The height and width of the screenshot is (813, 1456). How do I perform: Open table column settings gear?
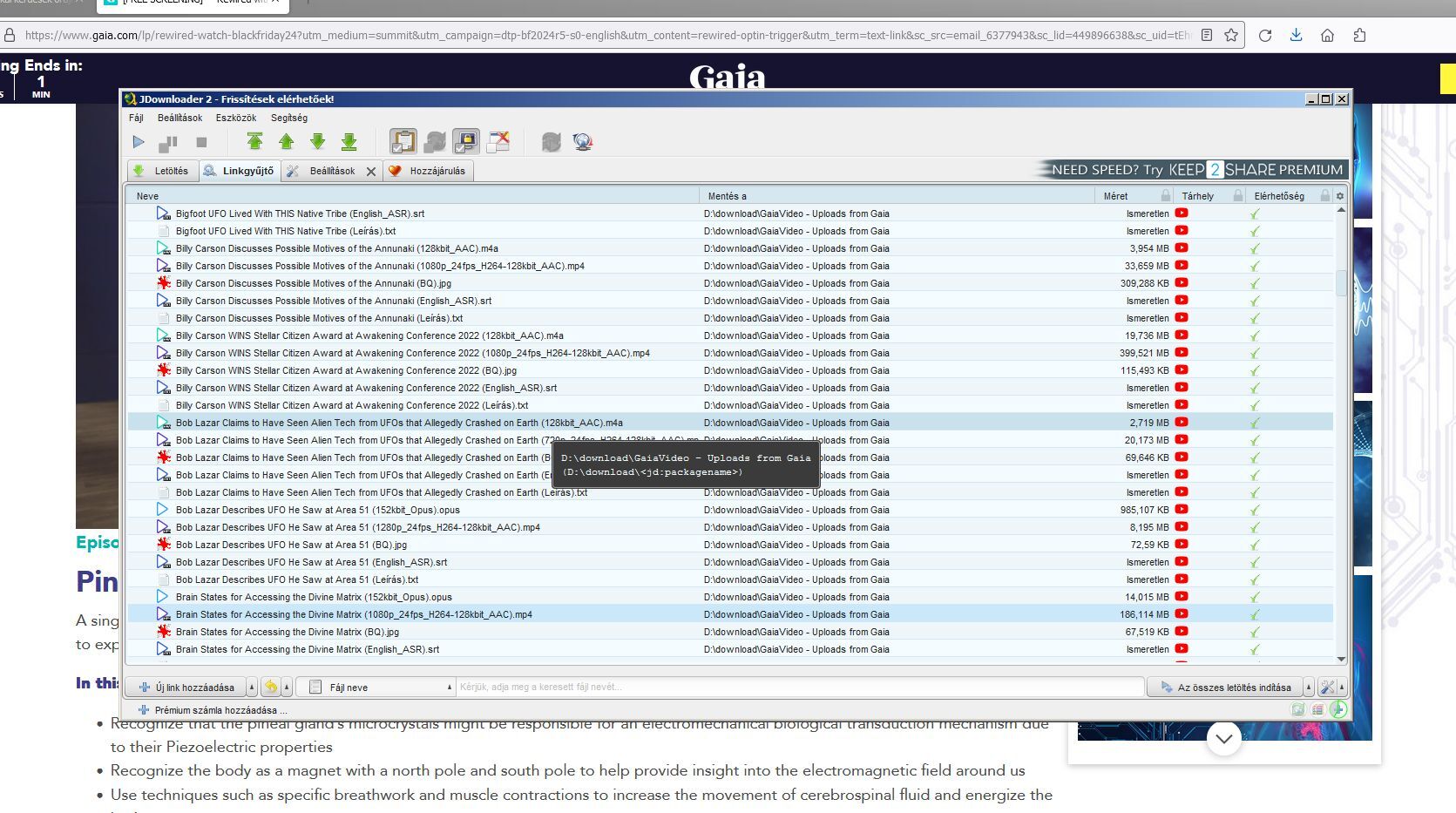(x=1340, y=196)
